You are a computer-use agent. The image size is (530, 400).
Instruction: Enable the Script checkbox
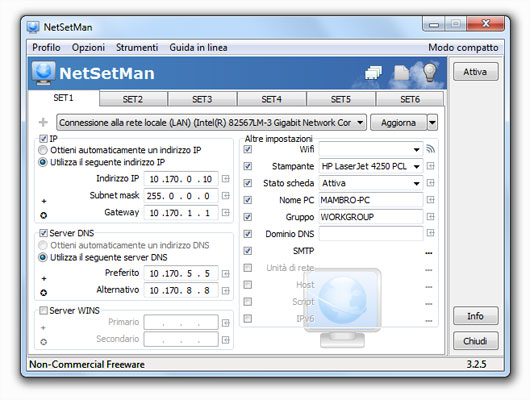point(248,301)
